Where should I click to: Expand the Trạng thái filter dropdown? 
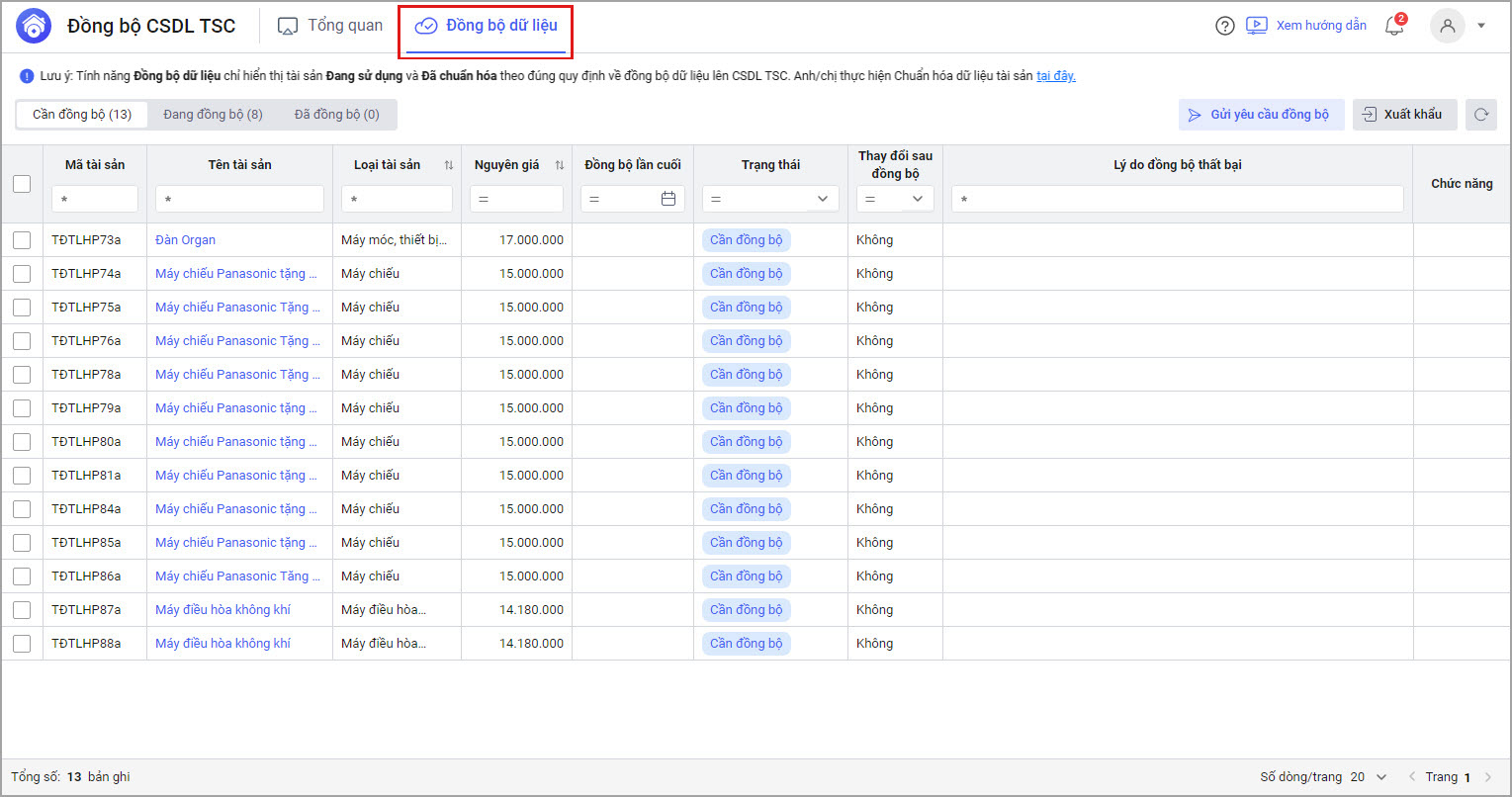(x=822, y=199)
